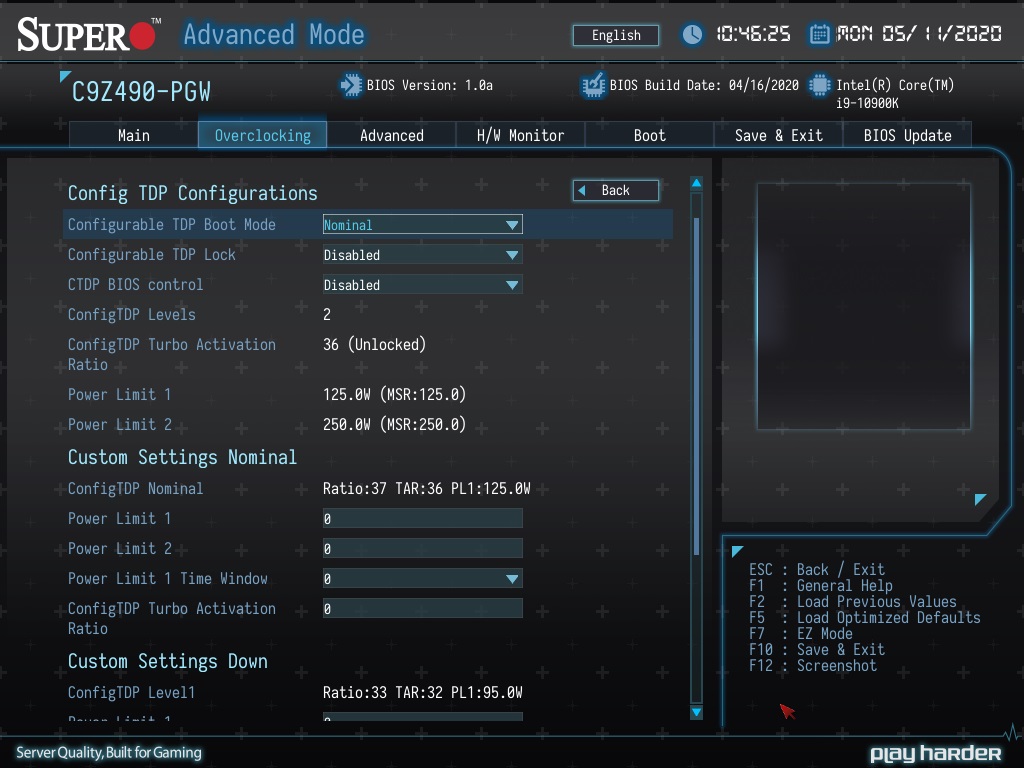Viewport: 1024px width, 768px height.
Task: Select the Custom Nominal Power Limit 1 field
Action: (x=422, y=519)
